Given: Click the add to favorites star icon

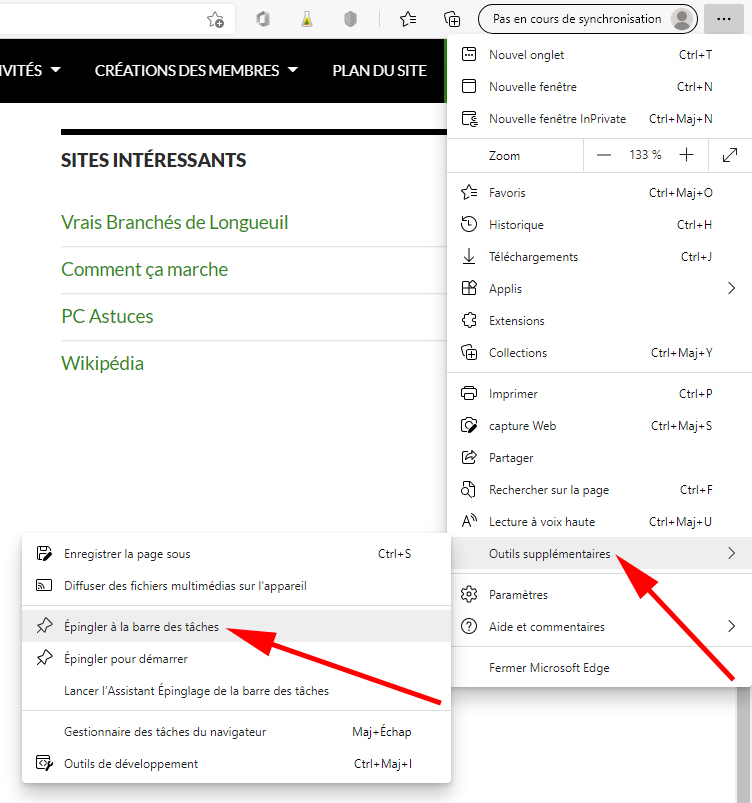Looking at the screenshot, I should tap(215, 19).
